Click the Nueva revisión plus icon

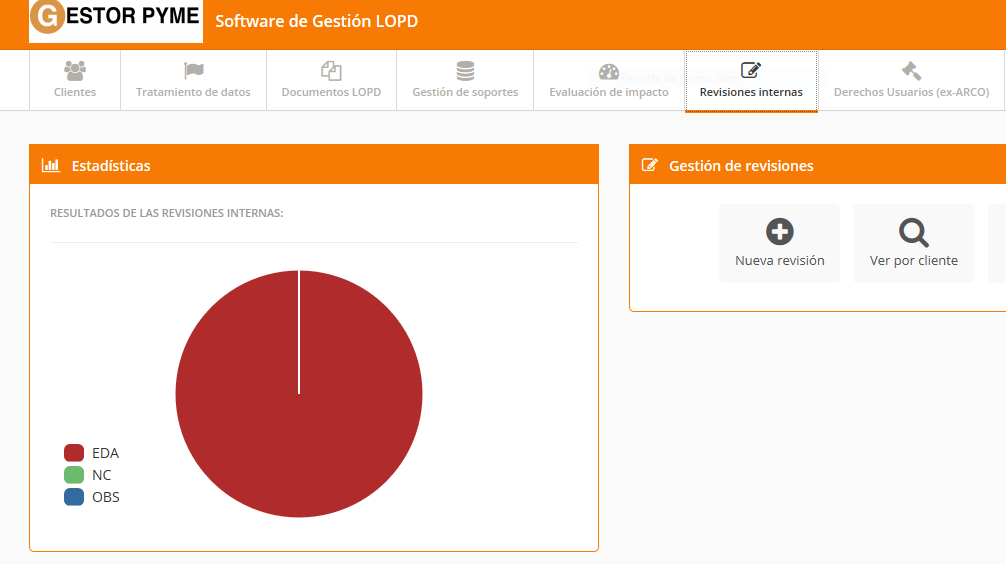(x=780, y=232)
